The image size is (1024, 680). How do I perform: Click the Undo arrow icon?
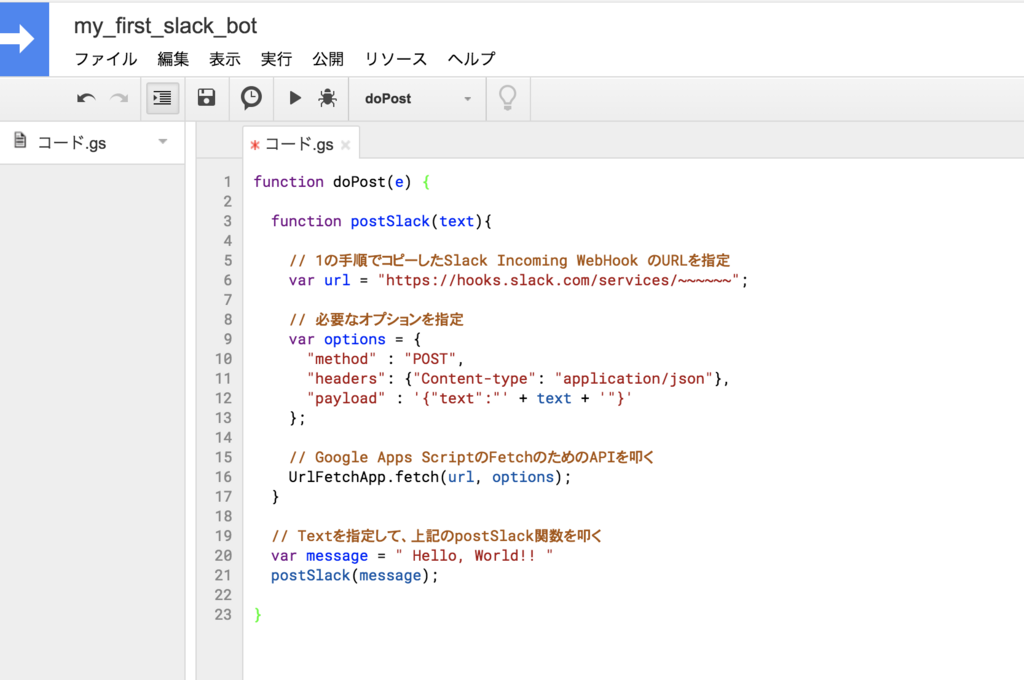(86, 99)
